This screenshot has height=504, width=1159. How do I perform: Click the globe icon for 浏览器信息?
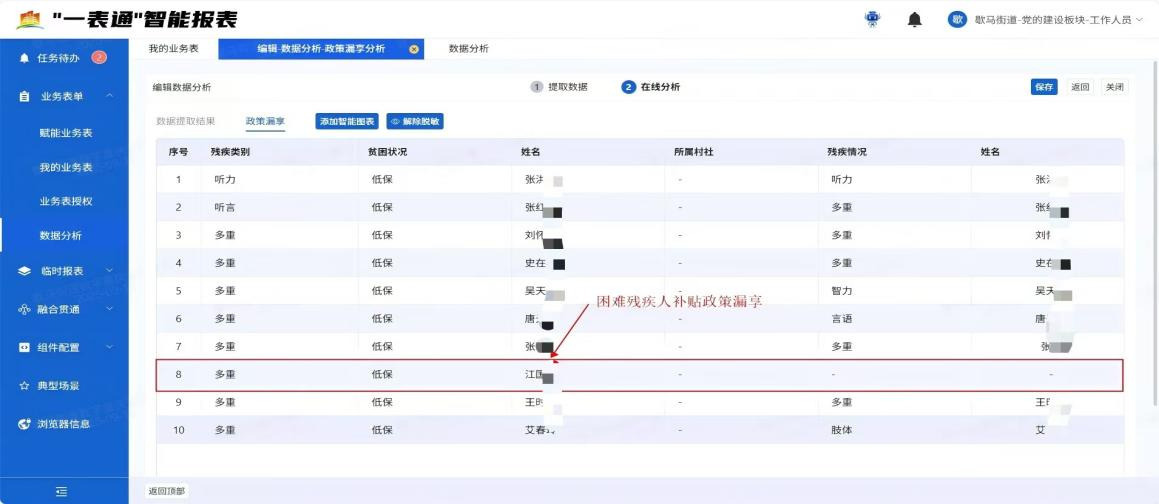tap(24, 424)
